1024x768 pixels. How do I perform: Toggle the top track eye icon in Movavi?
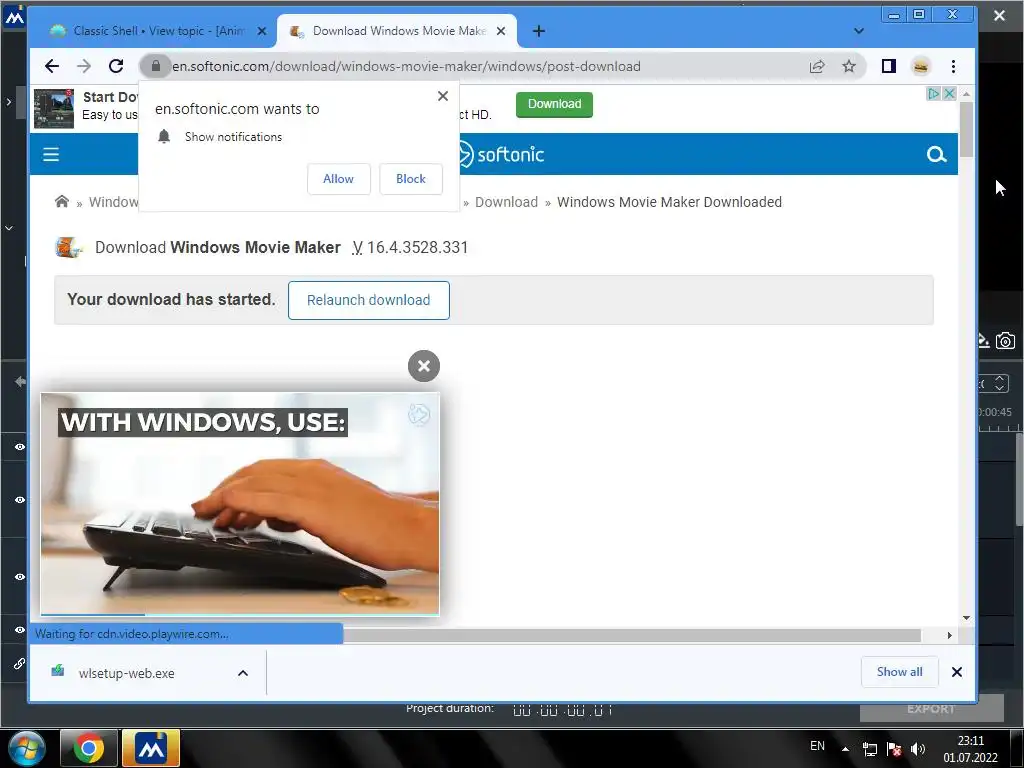20,447
